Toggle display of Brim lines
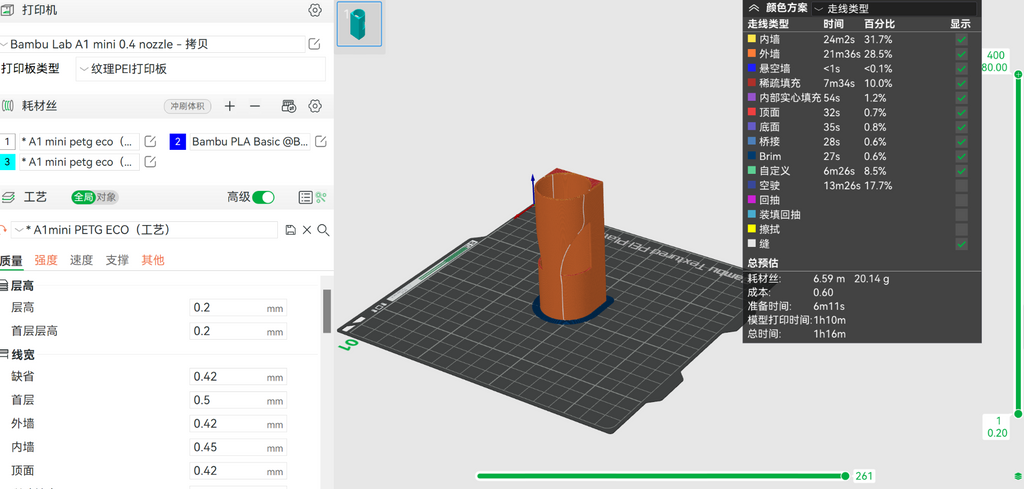This screenshot has width=1024, height=489. click(x=961, y=156)
